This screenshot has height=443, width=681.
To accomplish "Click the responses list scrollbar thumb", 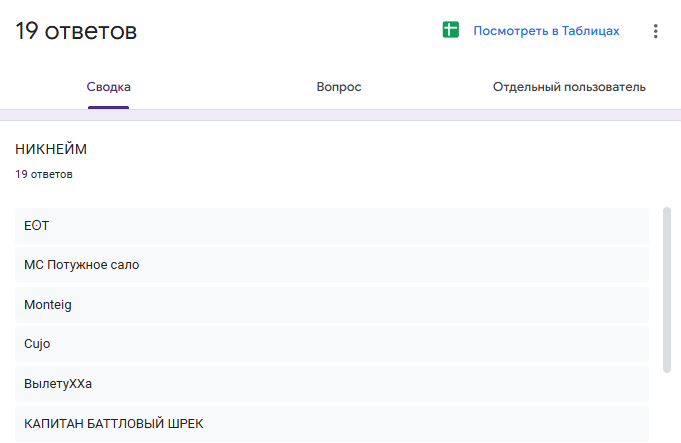I will point(667,289).
